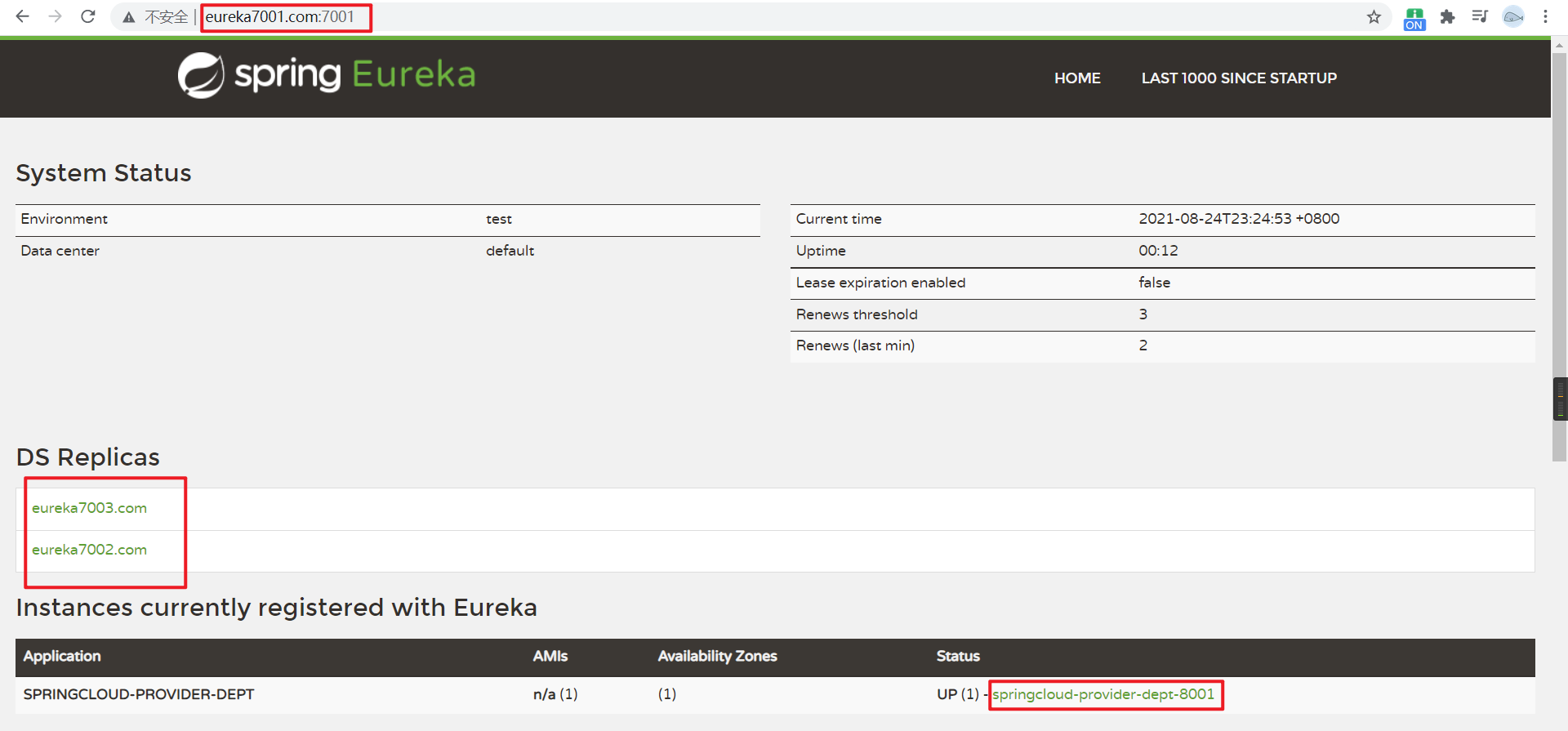Reload the page with the refresh icon
The width and height of the screenshot is (1568, 731).
(x=88, y=16)
